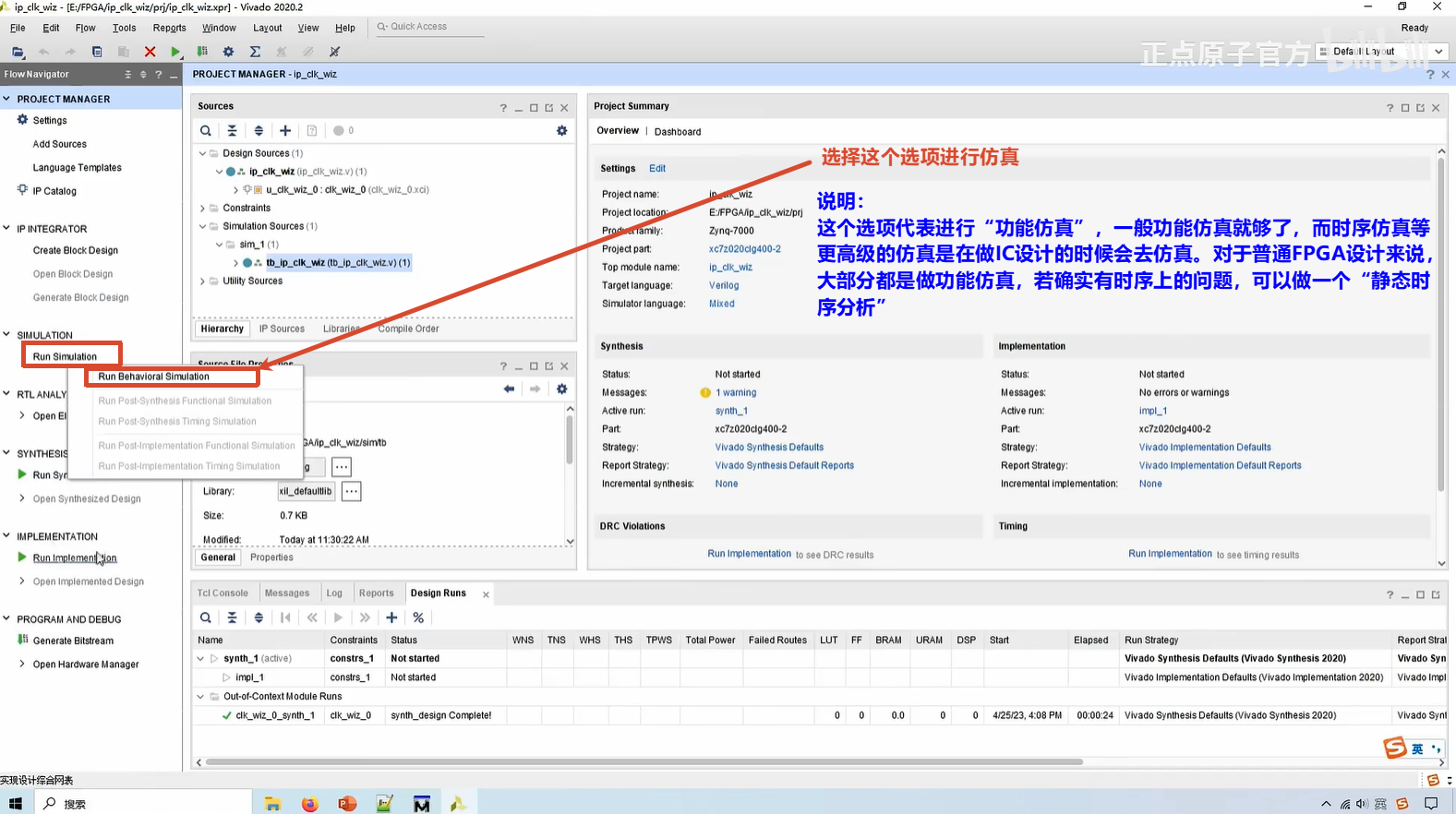Open File Explorer from the taskbar

[x=272, y=804]
